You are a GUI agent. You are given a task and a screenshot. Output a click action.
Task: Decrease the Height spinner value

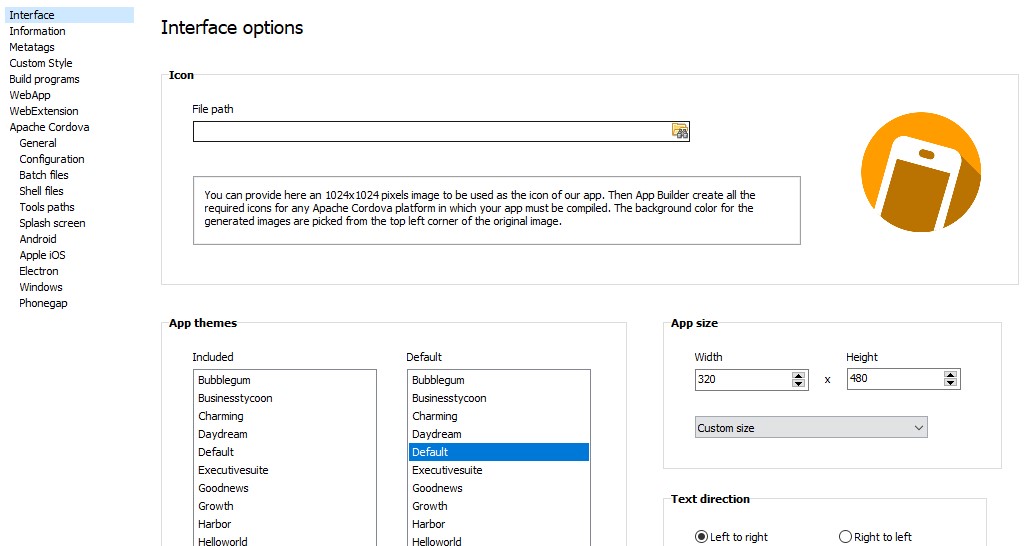click(950, 384)
